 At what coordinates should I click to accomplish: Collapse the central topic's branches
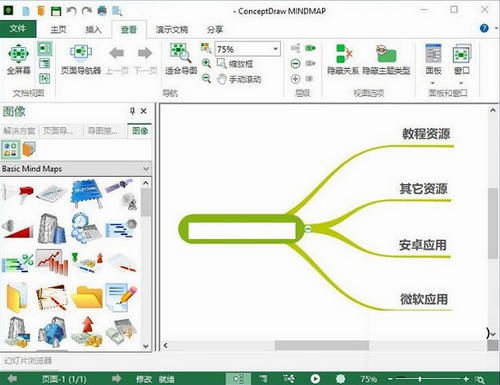pos(308,229)
